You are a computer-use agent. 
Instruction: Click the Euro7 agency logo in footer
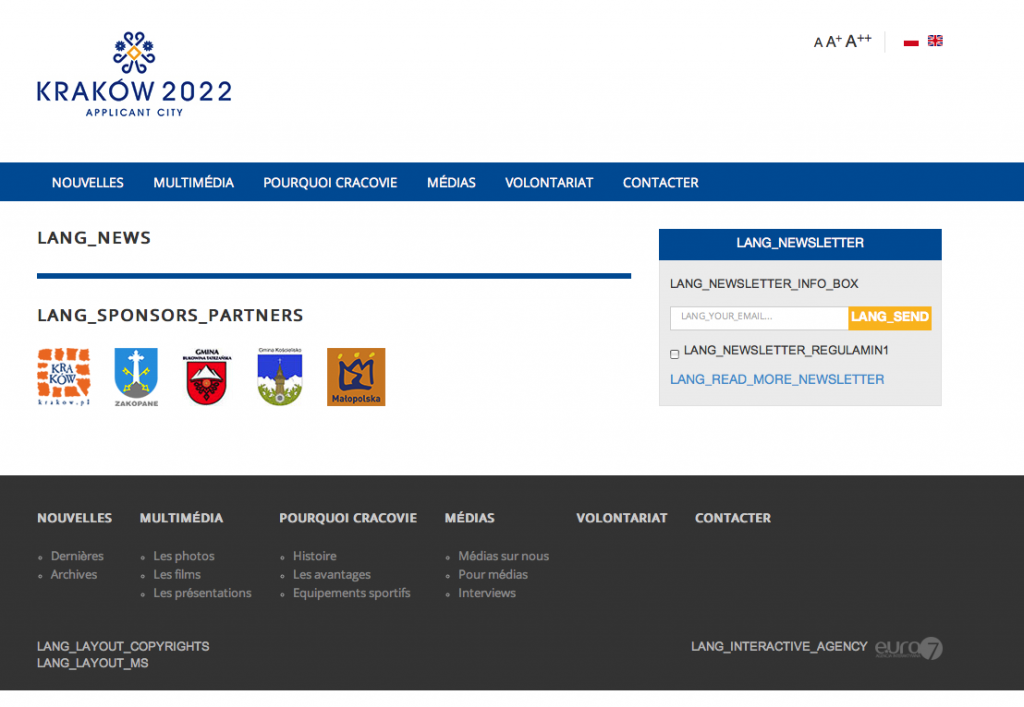click(x=909, y=648)
